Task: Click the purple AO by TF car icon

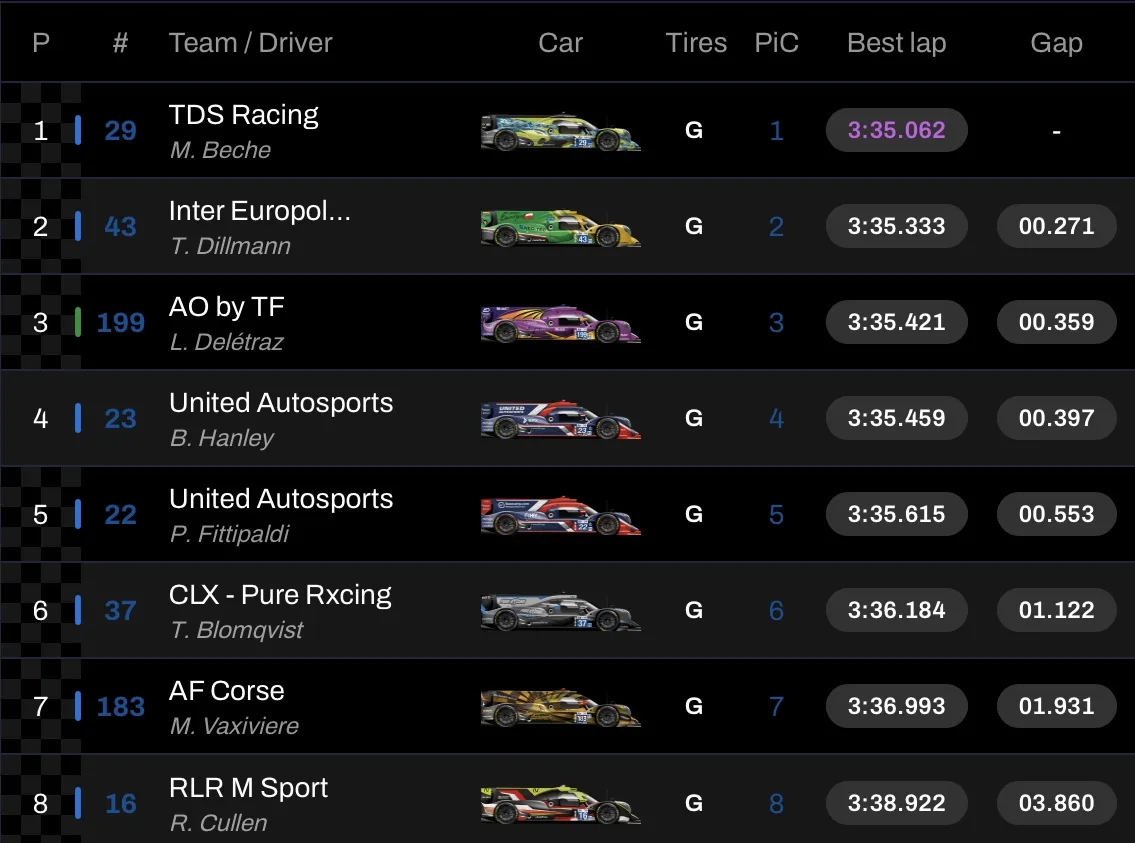Action: pos(560,324)
